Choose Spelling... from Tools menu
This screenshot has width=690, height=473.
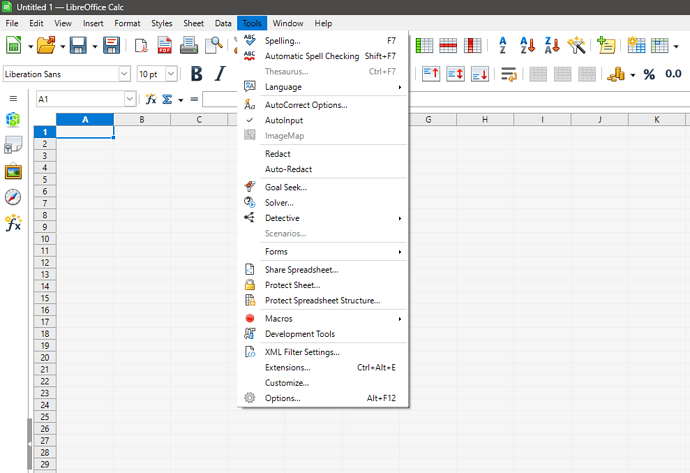coord(323,41)
